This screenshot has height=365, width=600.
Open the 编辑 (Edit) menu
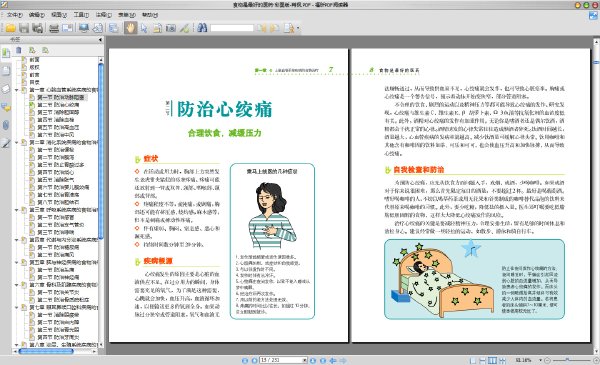pos(37,15)
